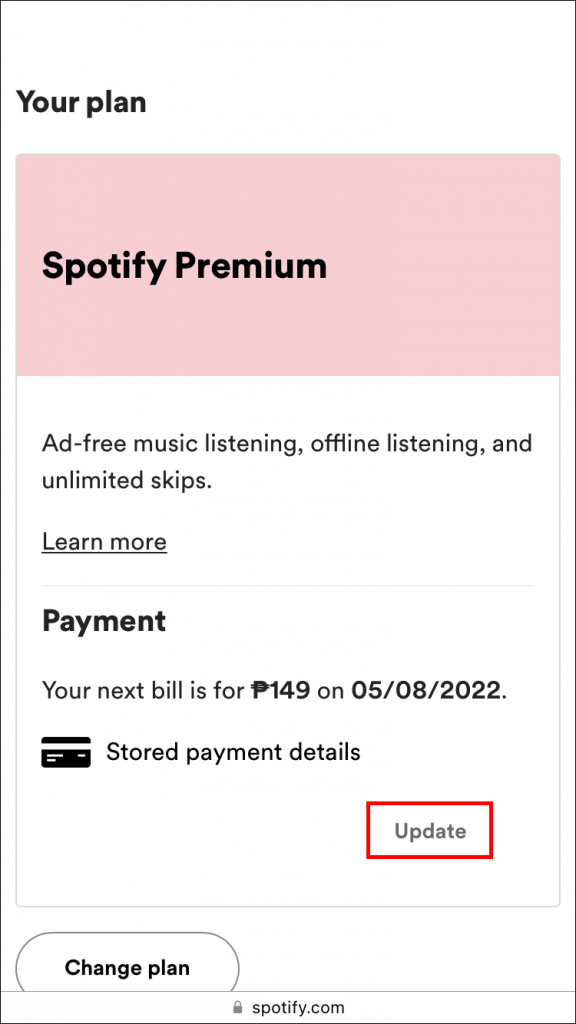This screenshot has width=576, height=1024.
Task: Follow the Learn more link
Action: 104,541
